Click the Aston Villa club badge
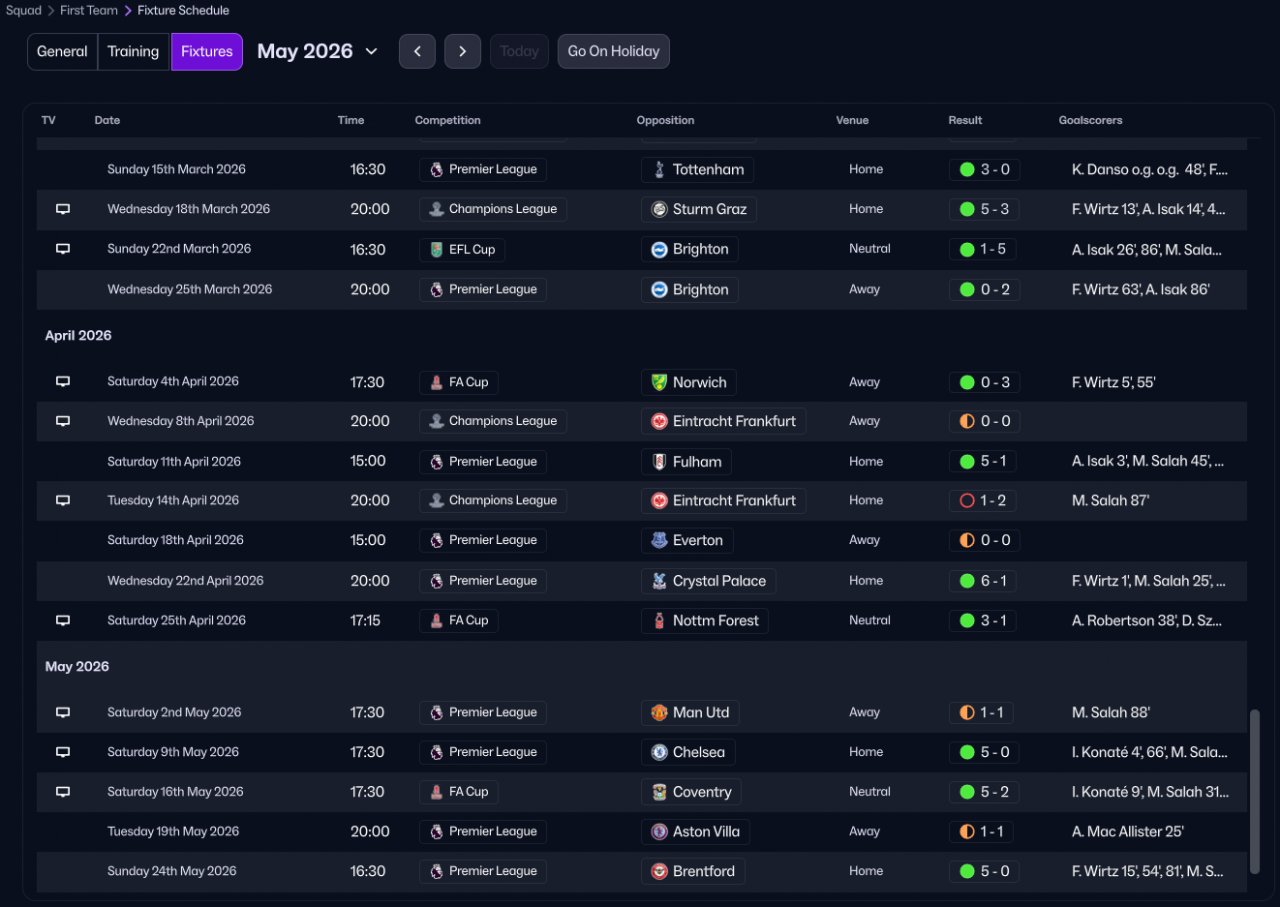Viewport: 1280px width, 907px height. click(x=659, y=832)
